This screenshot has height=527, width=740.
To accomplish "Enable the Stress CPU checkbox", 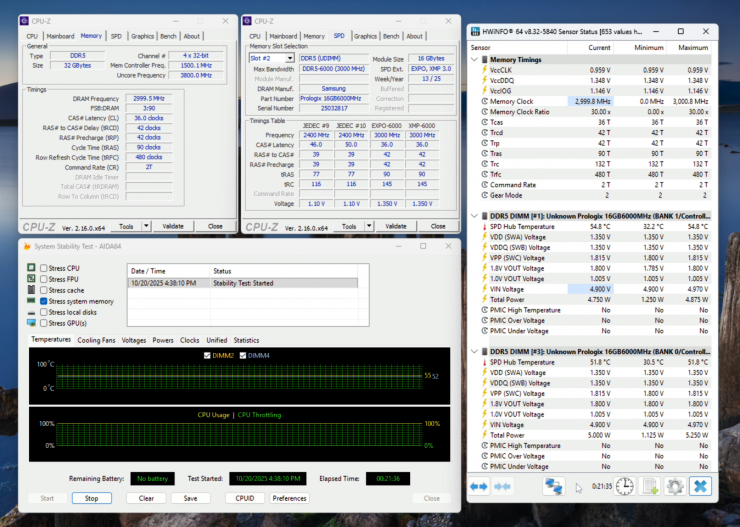I will pyautogui.click(x=44, y=268).
